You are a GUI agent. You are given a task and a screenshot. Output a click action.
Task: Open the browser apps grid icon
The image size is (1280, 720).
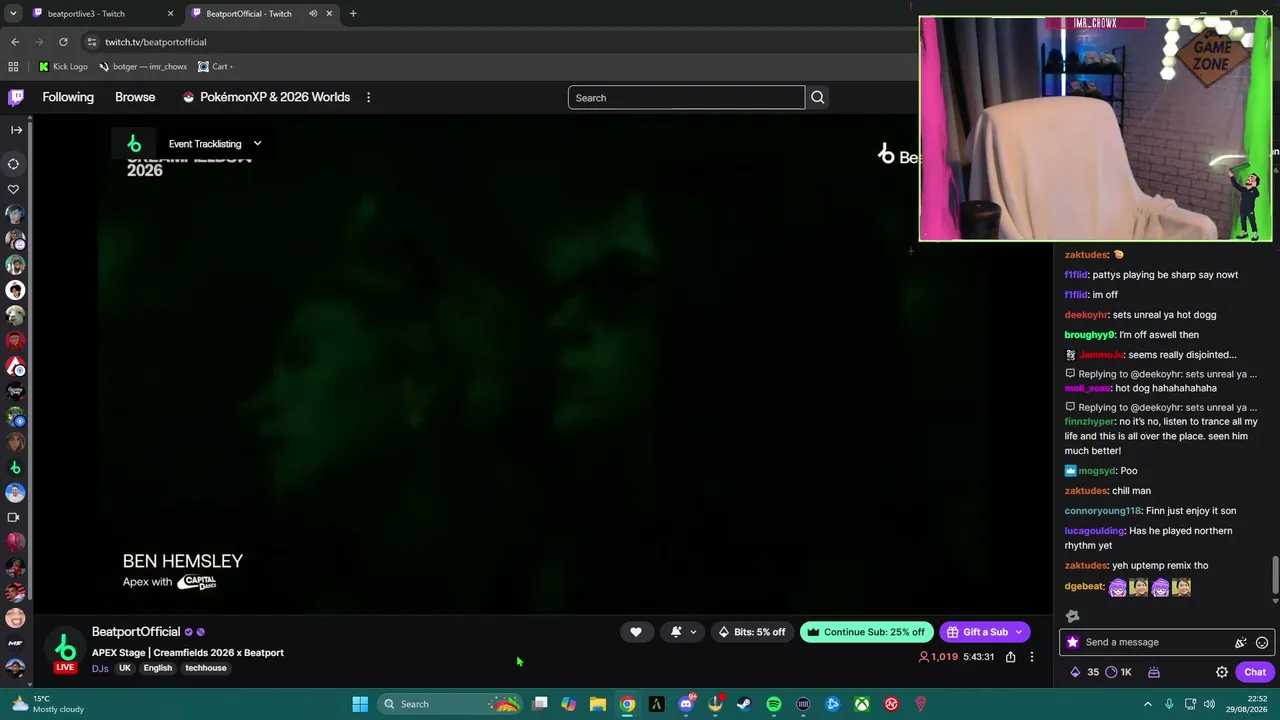click(13, 67)
